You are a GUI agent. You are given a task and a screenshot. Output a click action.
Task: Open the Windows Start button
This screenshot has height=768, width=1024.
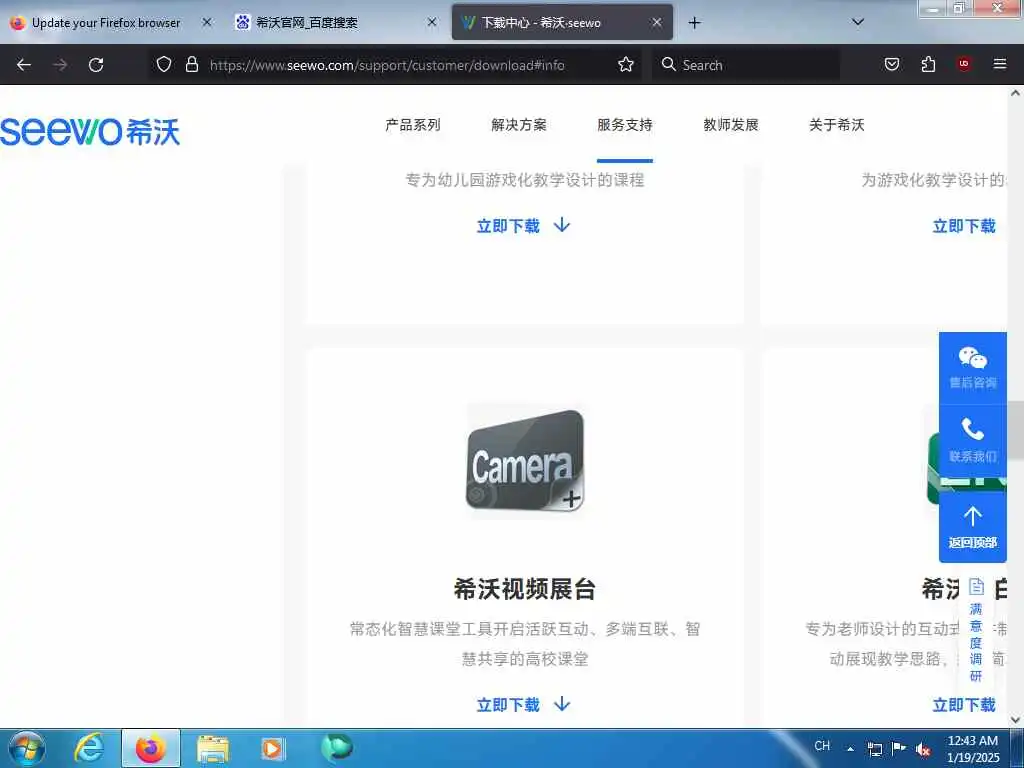click(27, 748)
